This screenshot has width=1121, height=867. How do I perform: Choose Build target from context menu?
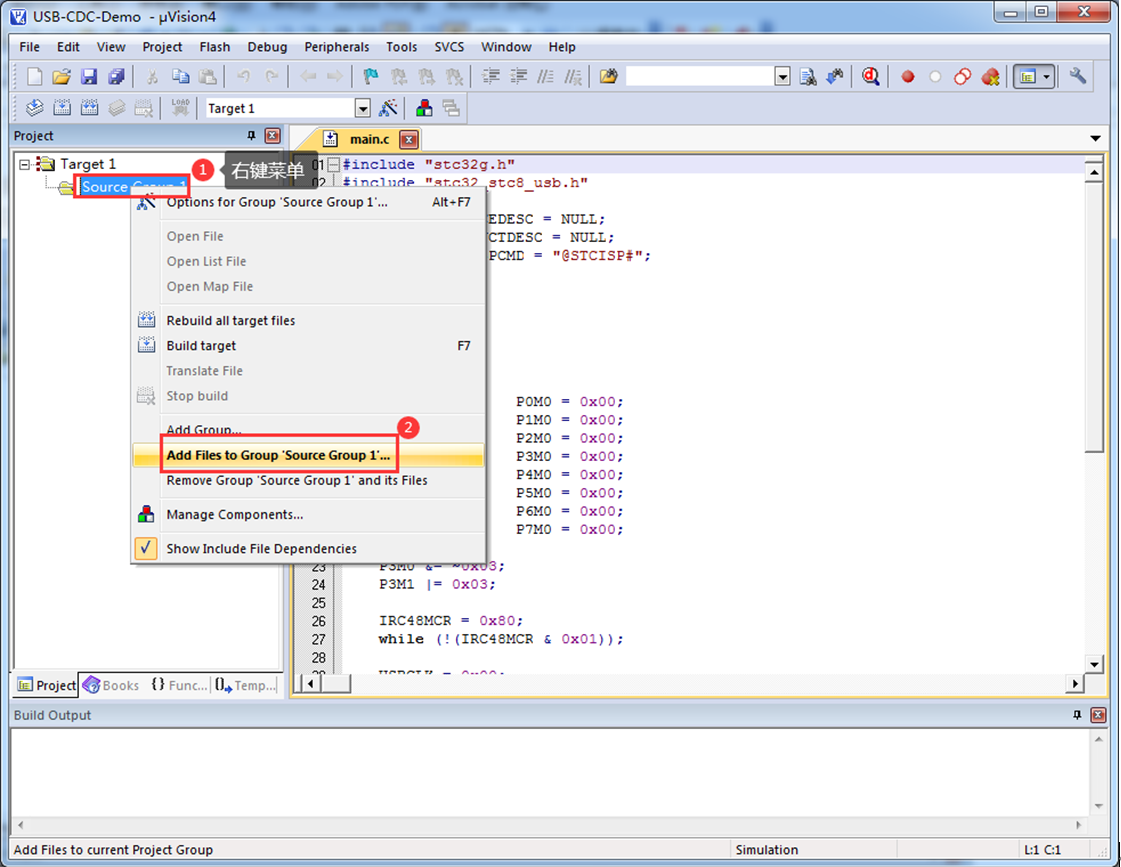point(308,346)
